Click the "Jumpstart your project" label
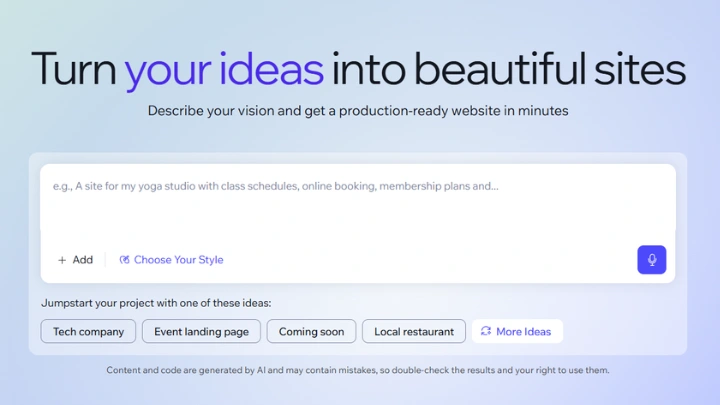 (x=156, y=302)
